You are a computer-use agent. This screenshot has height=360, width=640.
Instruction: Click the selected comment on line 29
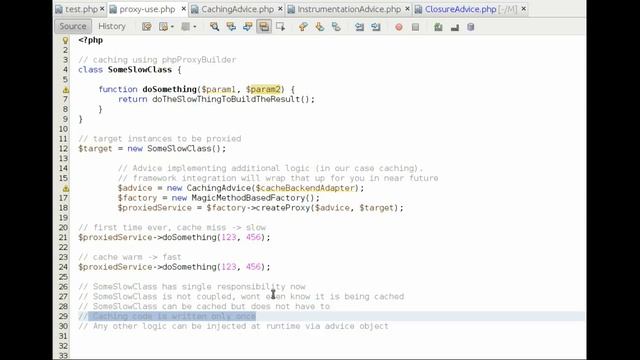(x=172, y=316)
